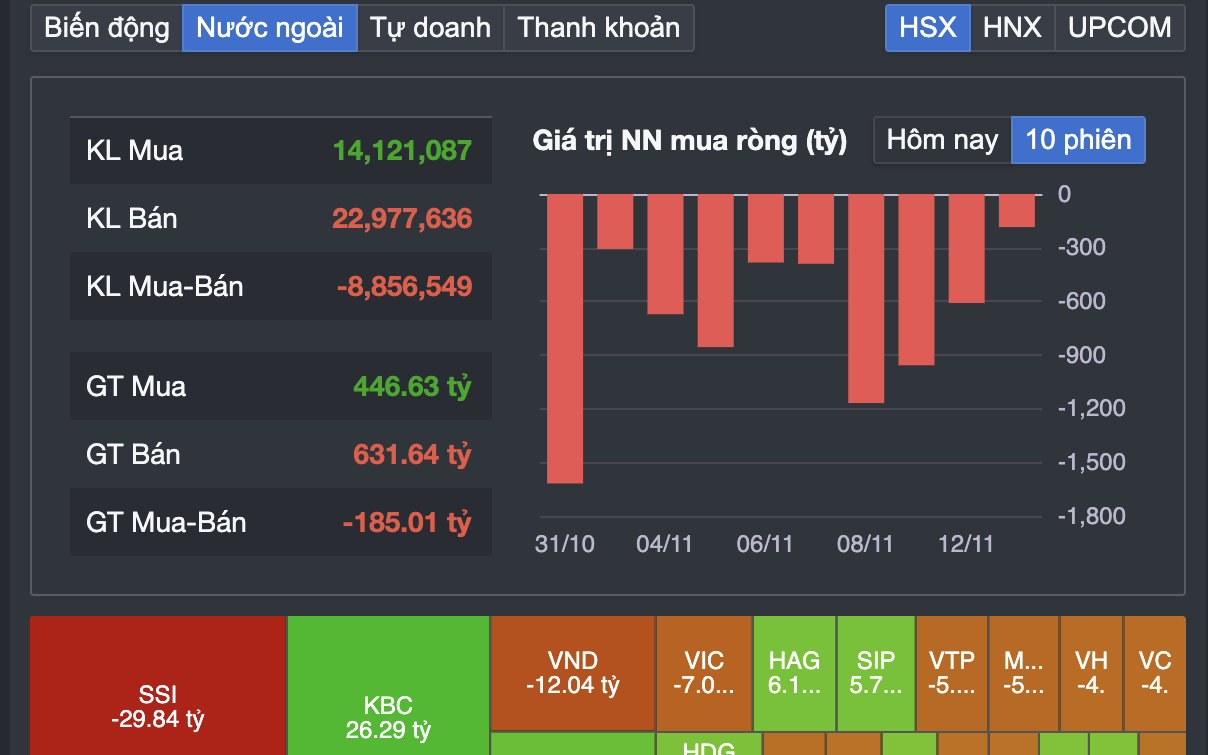Click the 06/11 date axis label
The height and width of the screenshot is (755, 1208).
point(765,544)
